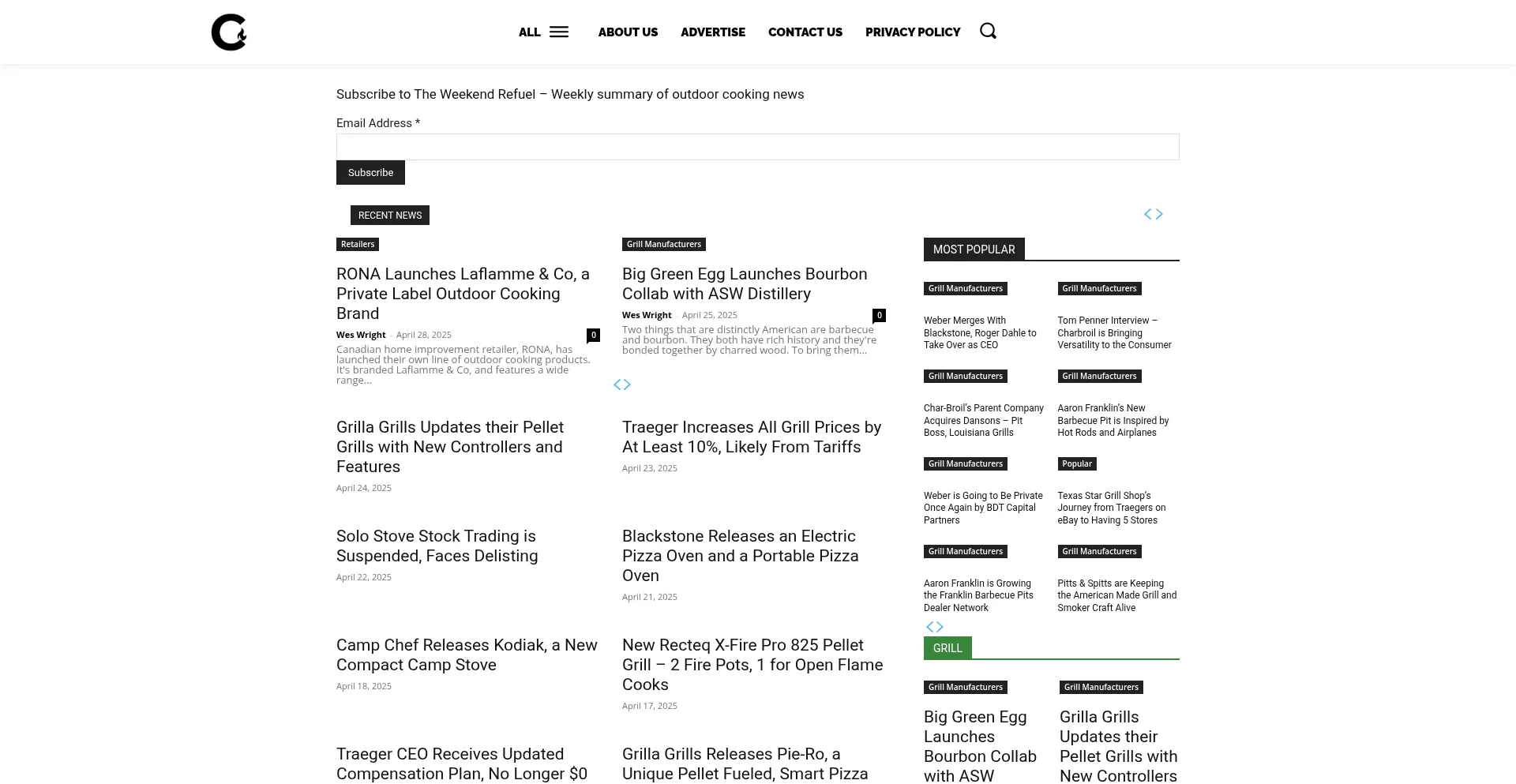Select the Grill section tab
Image resolution: width=1516 pixels, height=784 pixels.
pos(947,648)
